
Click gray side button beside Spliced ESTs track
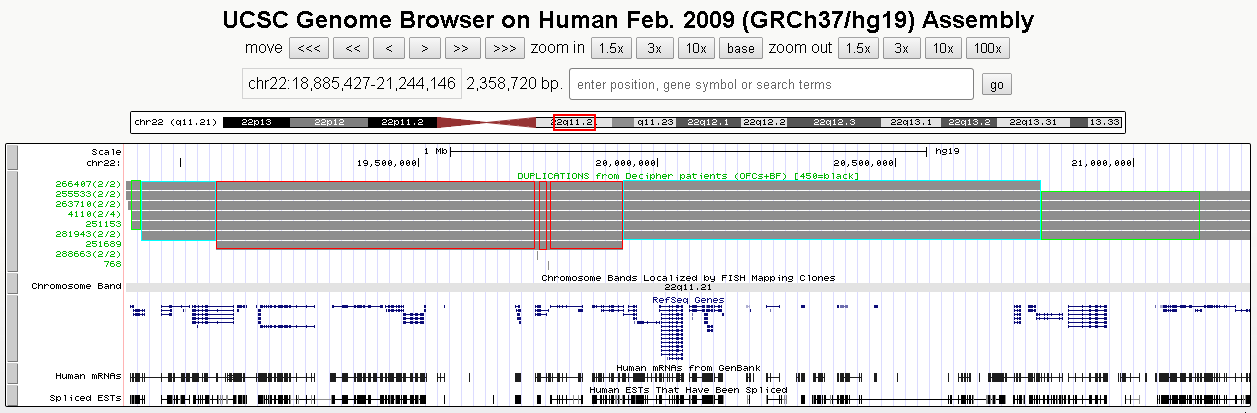tap(12, 399)
